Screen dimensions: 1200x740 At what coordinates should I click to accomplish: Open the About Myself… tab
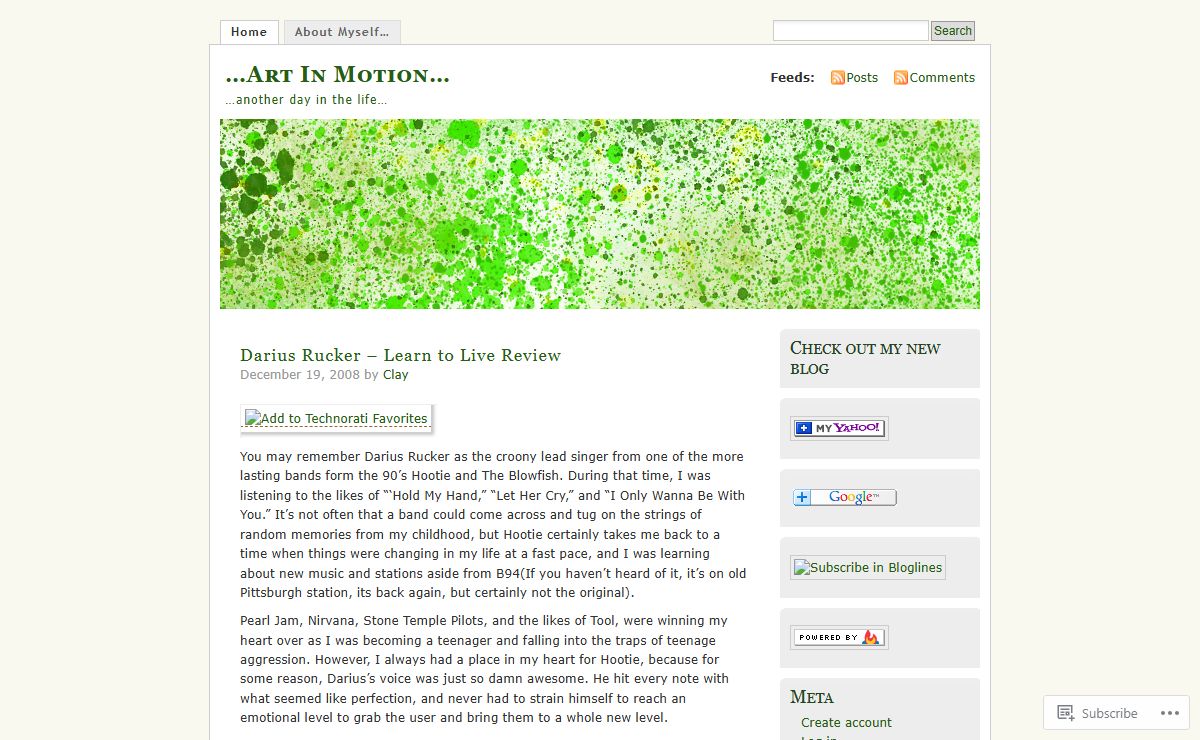pyautogui.click(x=342, y=32)
